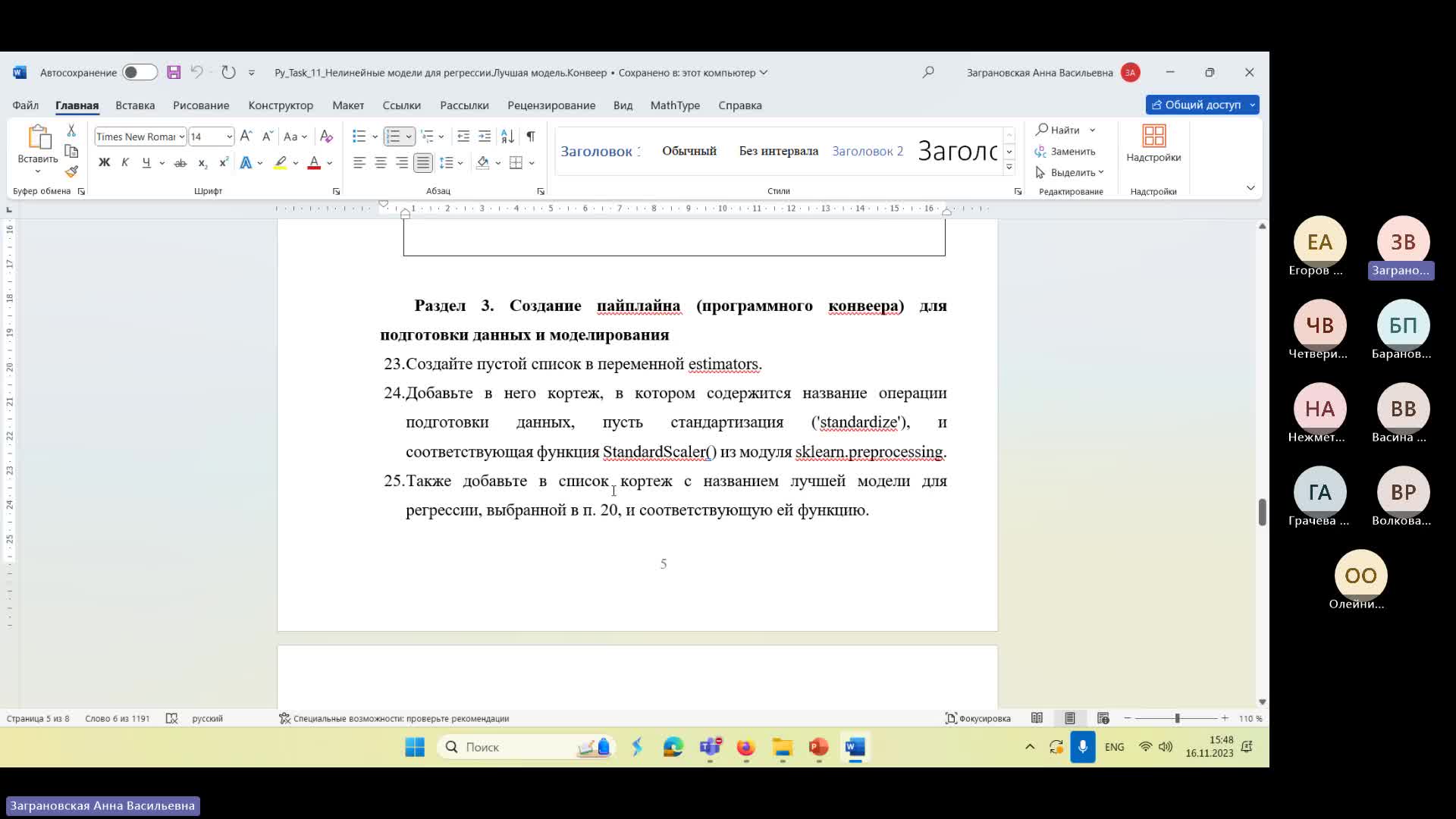Redo the last action

(228, 72)
